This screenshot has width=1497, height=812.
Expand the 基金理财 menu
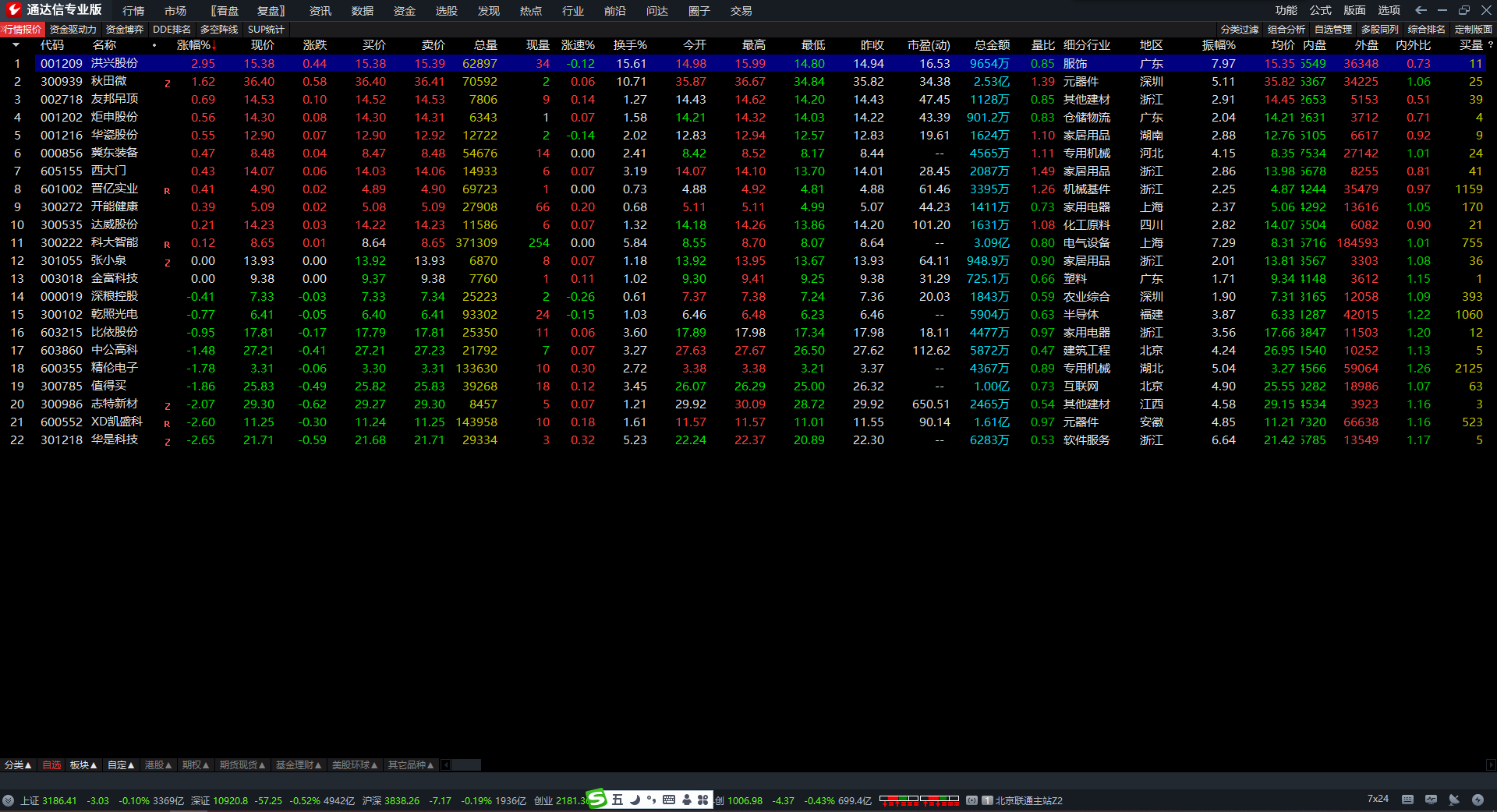299,765
